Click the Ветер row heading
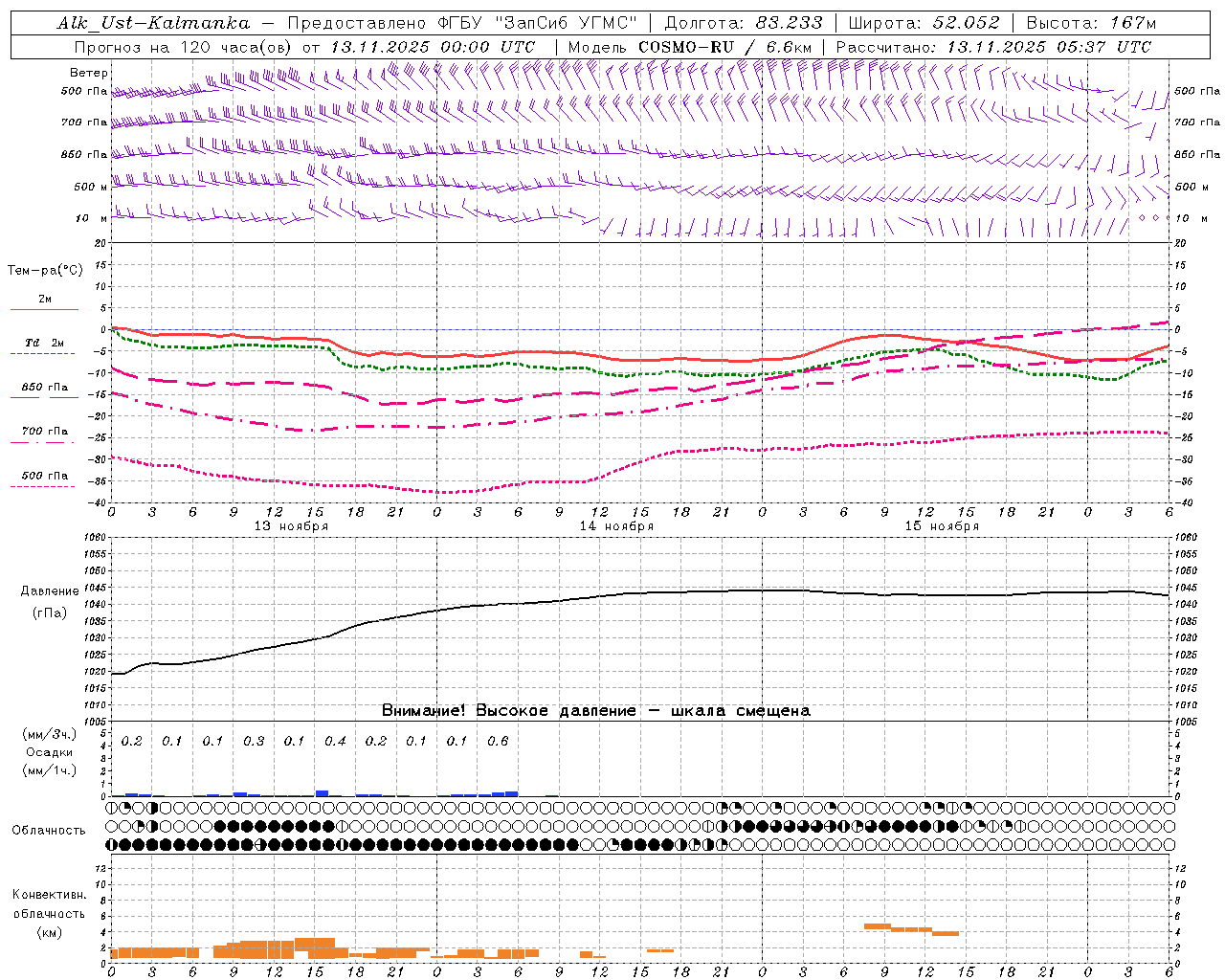The image size is (1225, 980). tap(89, 73)
